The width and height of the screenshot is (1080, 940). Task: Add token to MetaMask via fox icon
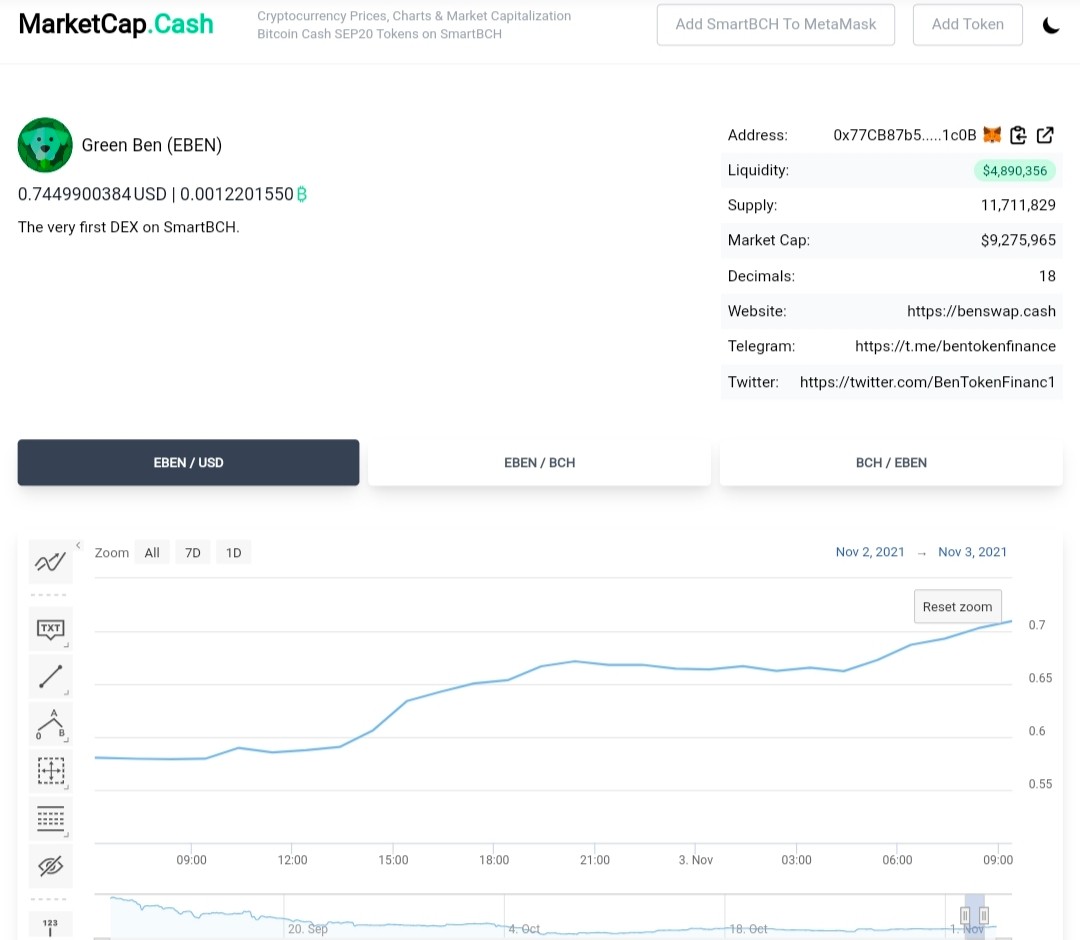pyautogui.click(x=992, y=135)
